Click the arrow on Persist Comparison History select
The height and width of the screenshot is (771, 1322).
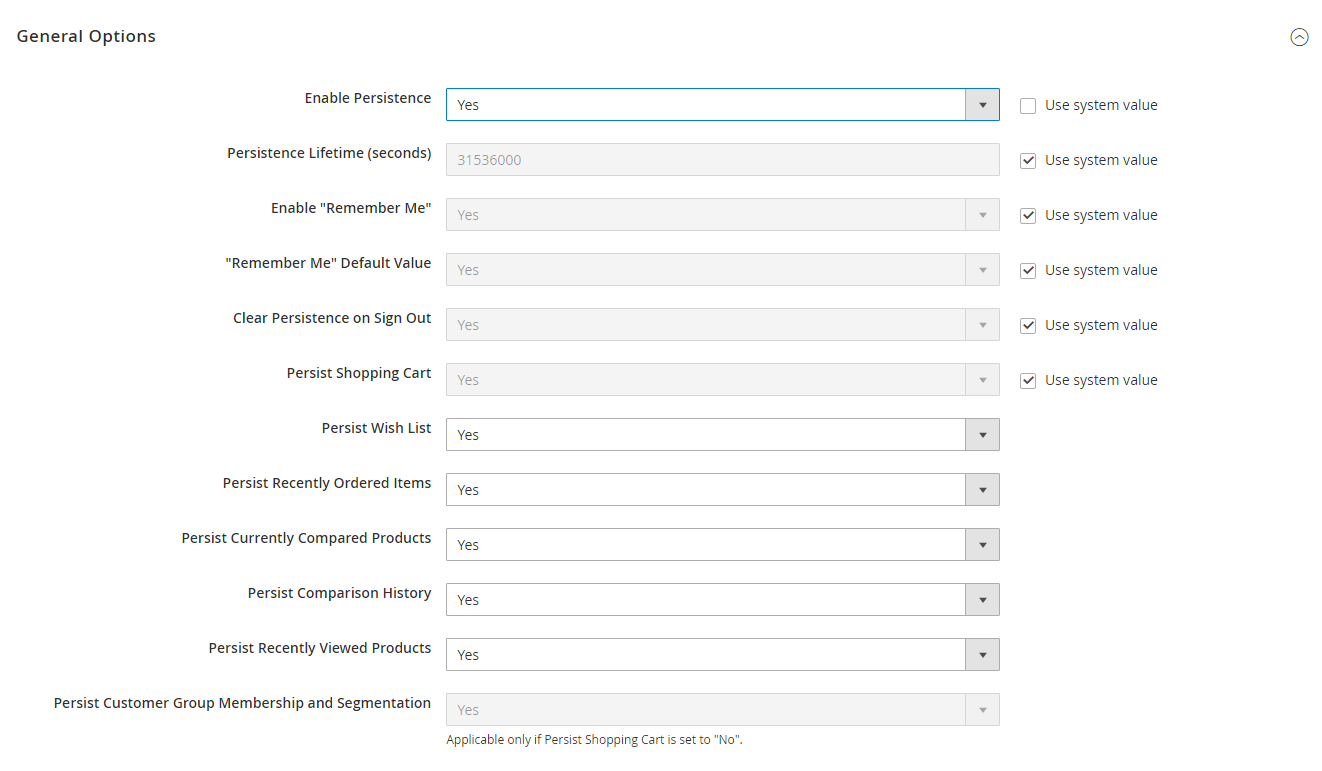pos(982,599)
